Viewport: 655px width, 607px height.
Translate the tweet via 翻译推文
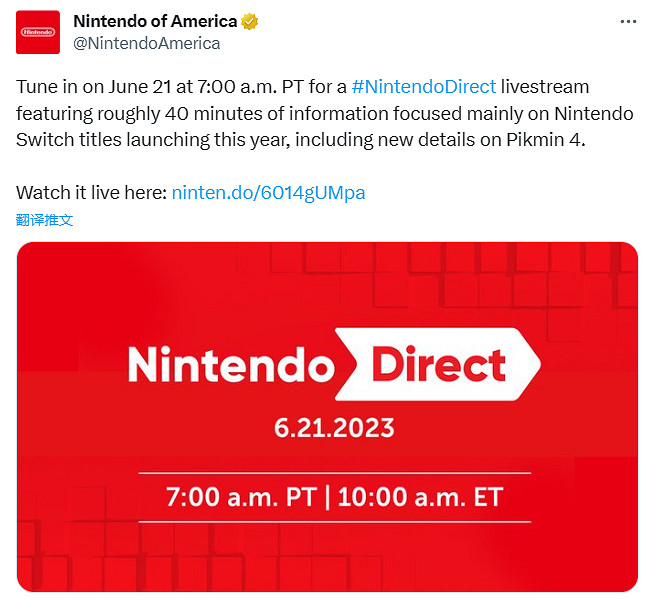pyautogui.click(x=44, y=219)
